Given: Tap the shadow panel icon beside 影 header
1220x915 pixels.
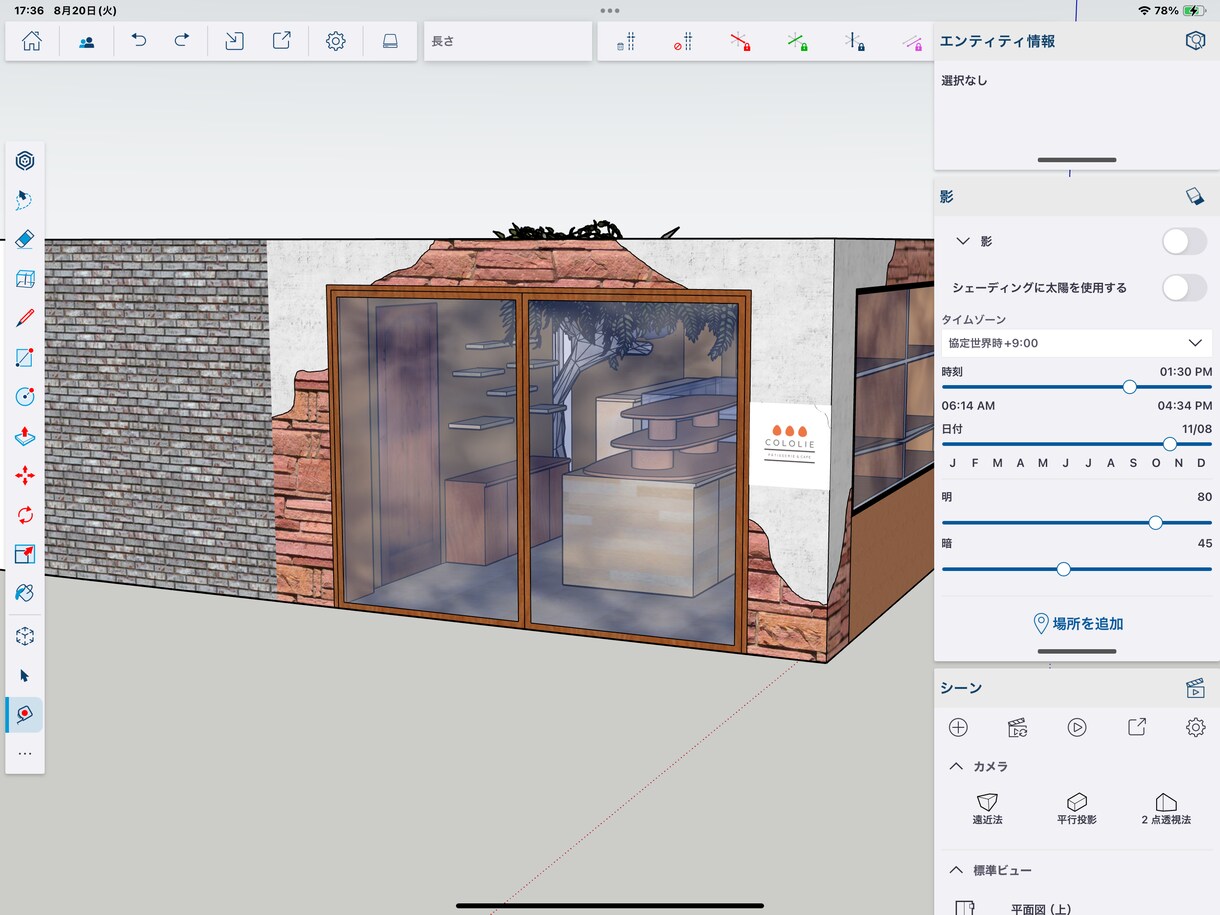Looking at the screenshot, I should 1194,196.
